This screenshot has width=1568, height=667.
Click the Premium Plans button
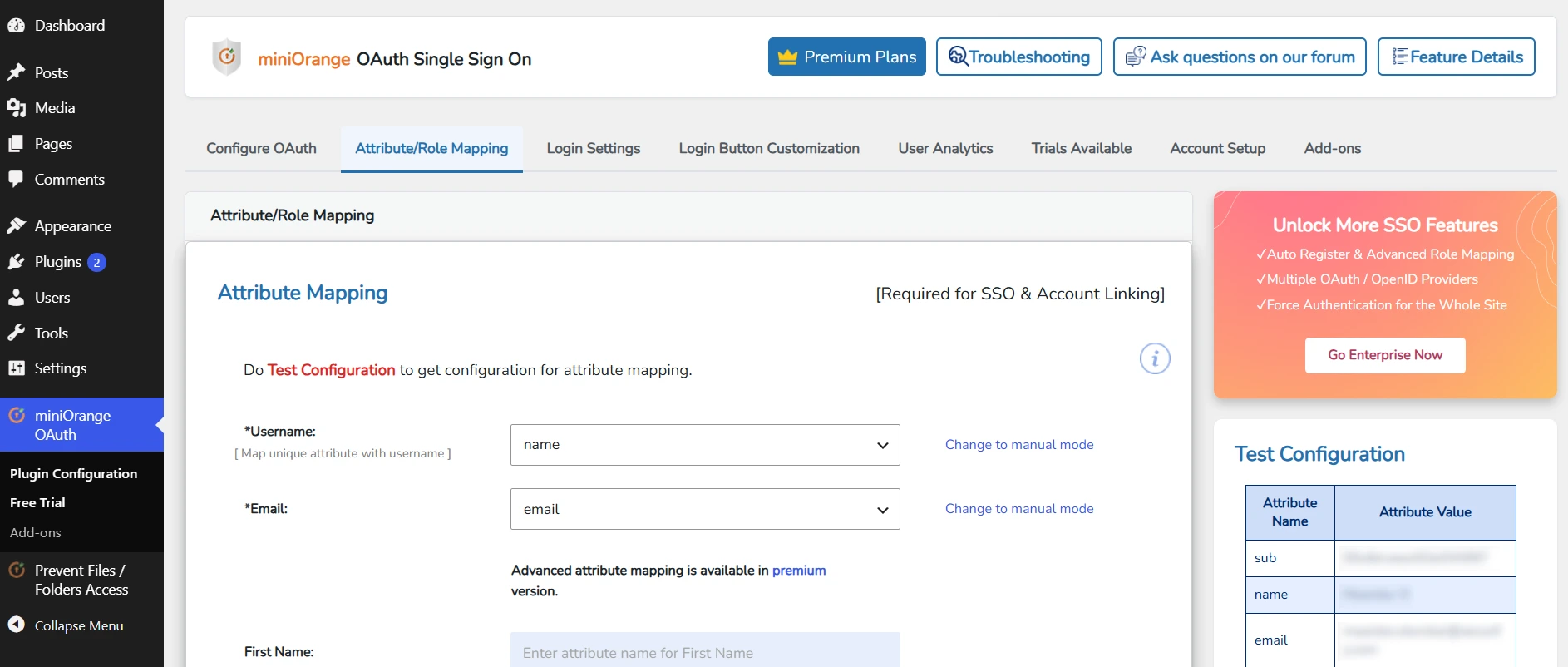click(x=847, y=57)
